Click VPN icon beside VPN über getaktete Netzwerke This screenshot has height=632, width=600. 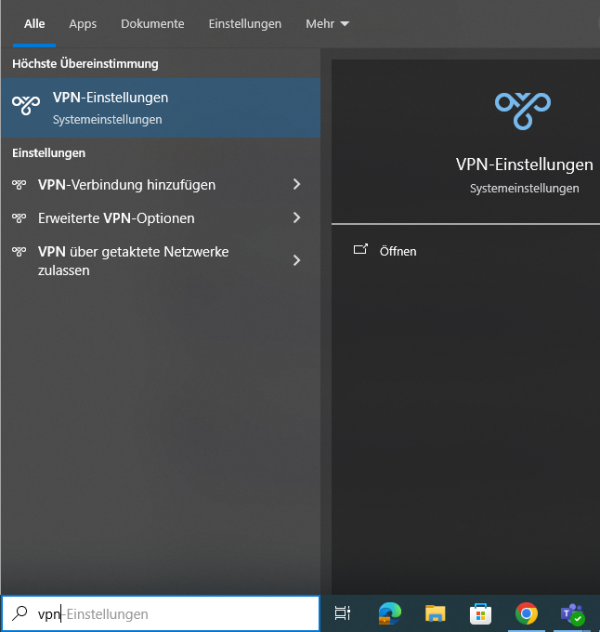click(19, 252)
